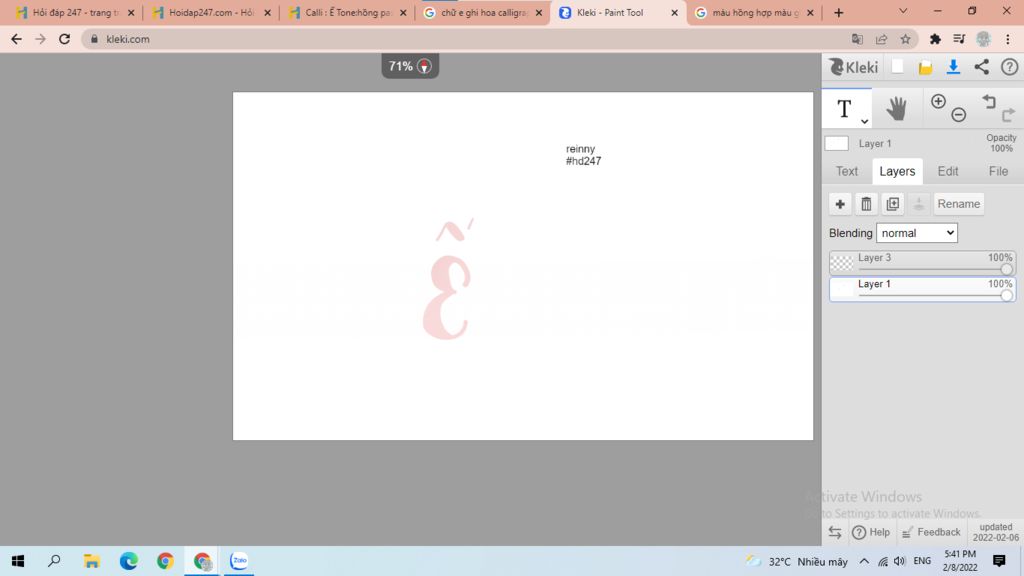1024x576 pixels.
Task: Open the Chrome three-dot menu
Action: pos(1008,39)
